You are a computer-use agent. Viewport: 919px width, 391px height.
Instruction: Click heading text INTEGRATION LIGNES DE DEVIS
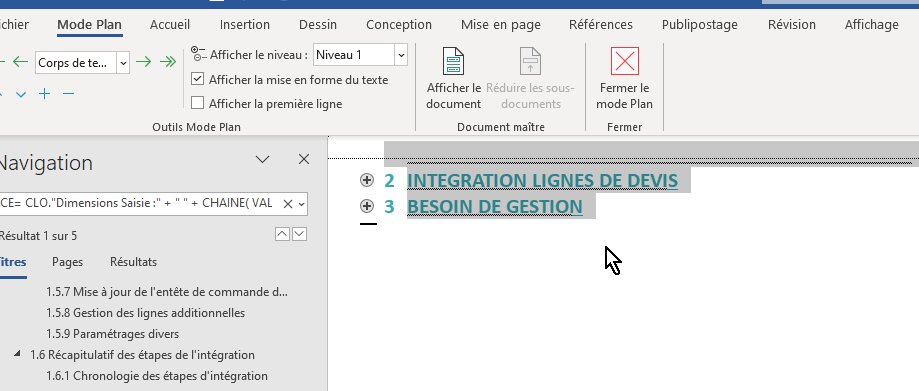(542, 181)
